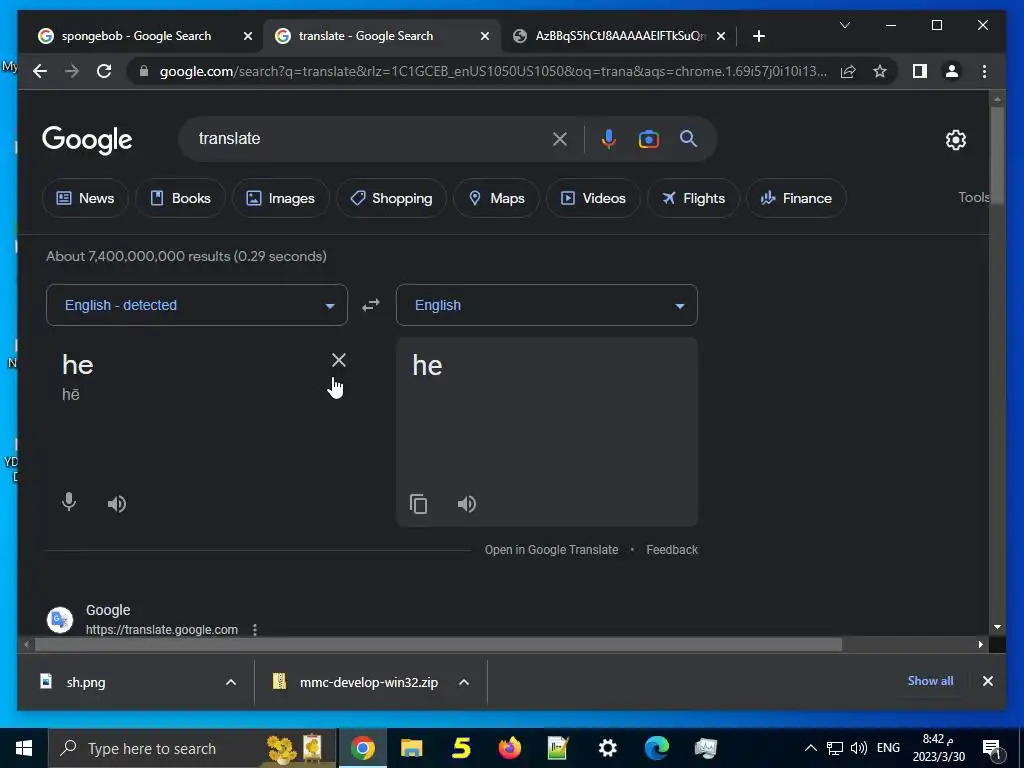Filter the results by Images
Viewport: 1024px width, 768px height.
(x=280, y=198)
